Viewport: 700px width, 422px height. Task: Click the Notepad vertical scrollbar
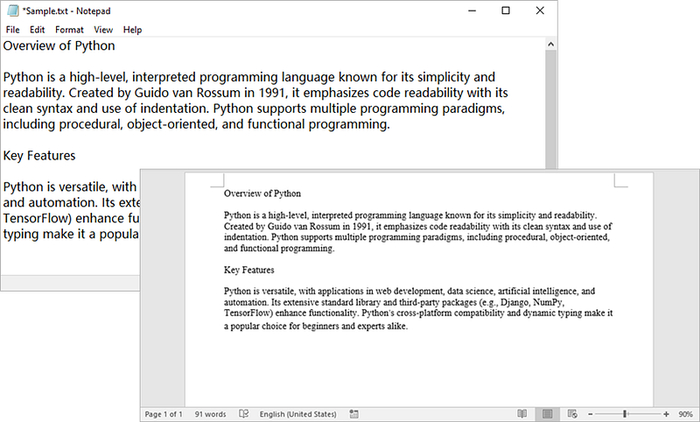pos(550,100)
